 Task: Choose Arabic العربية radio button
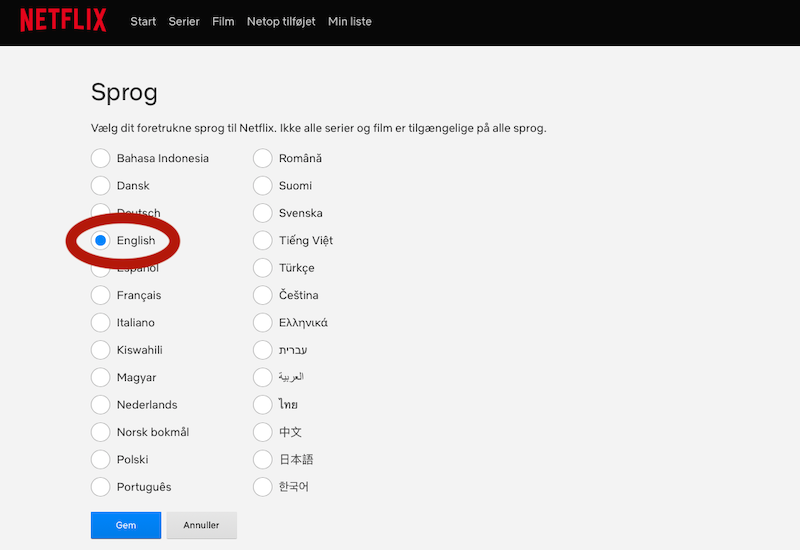(x=263, y=377)
